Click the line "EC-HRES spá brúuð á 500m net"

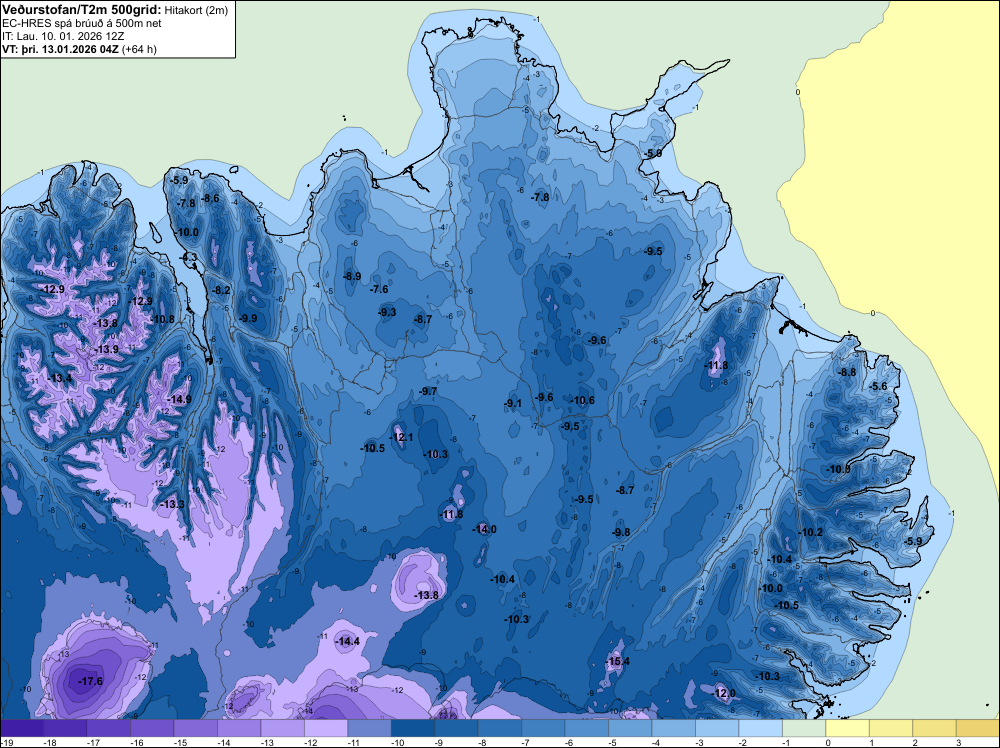click(82, 24)
